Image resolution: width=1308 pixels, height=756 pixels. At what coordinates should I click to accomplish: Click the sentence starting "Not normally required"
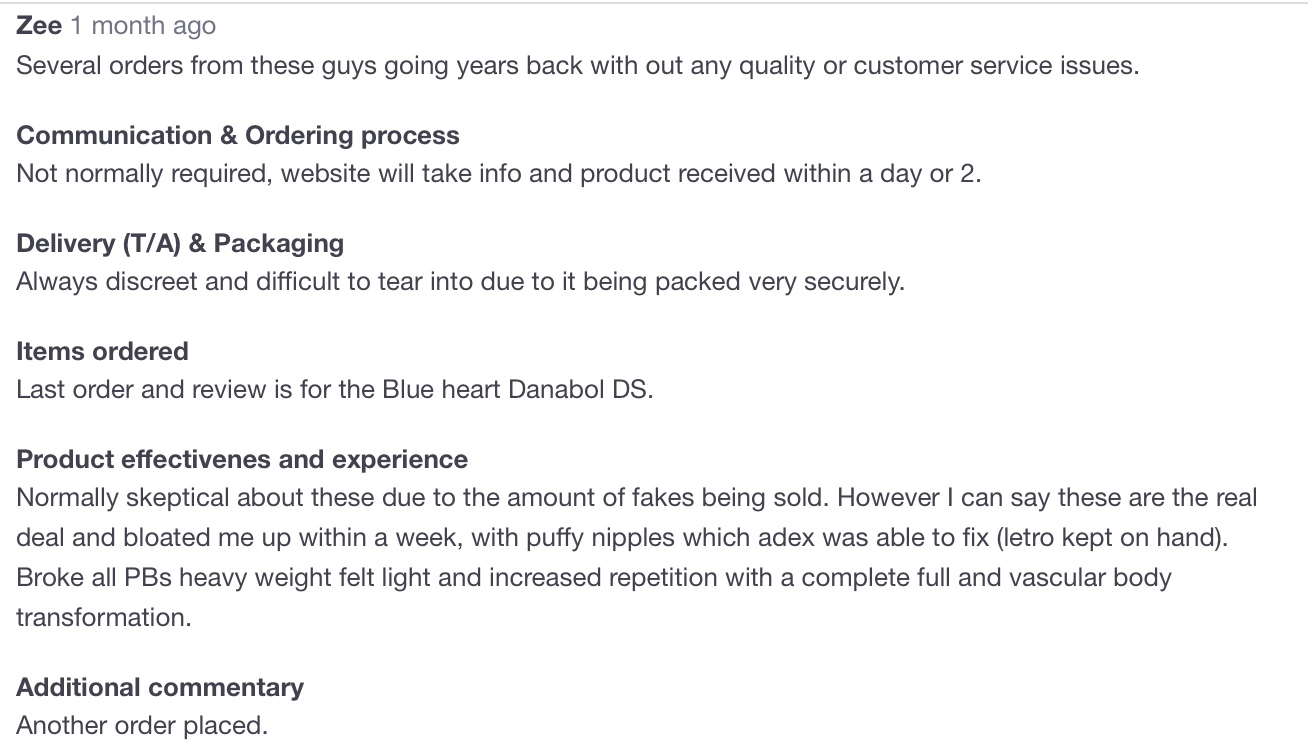pyautogui.click(x=499, y=173)
